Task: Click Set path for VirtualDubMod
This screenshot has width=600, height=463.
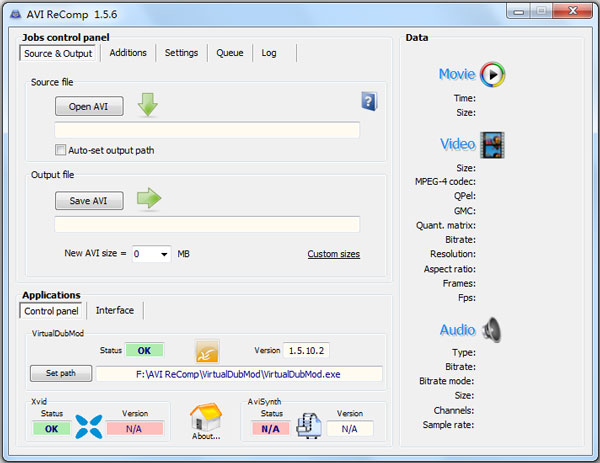Action: click(60, 373)
